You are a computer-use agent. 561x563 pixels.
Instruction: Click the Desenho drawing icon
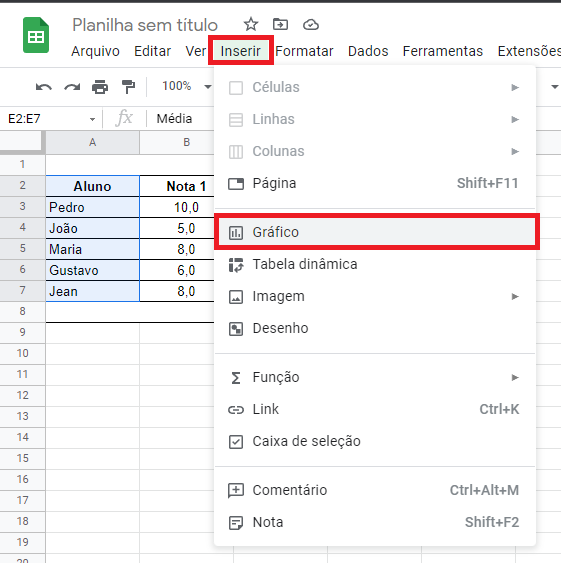pos(236,329)
